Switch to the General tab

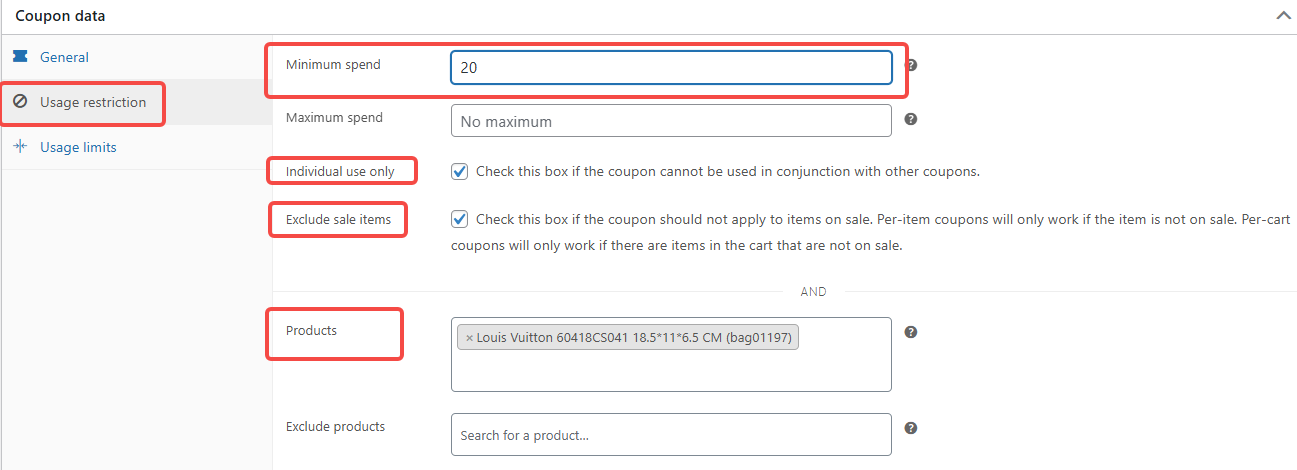tap(64, 57)
